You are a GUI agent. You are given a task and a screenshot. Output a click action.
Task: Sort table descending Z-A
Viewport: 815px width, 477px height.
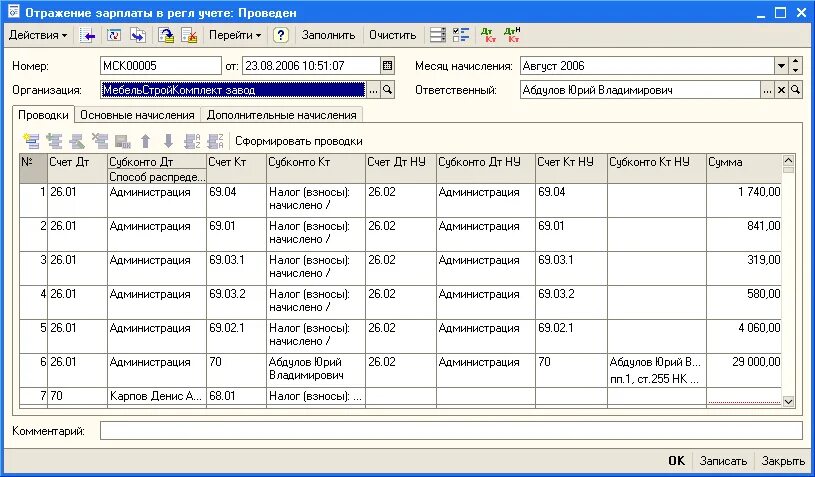tap(215, 141)
